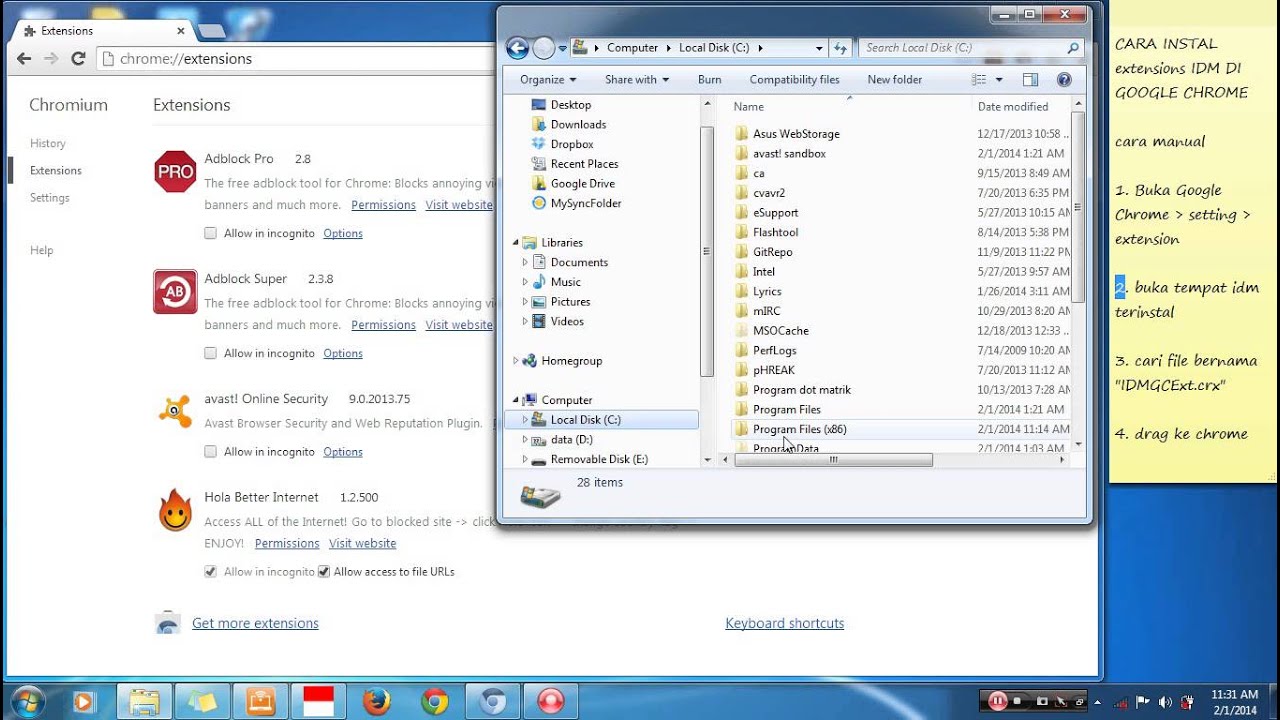Screen dimensions: 1280x720
Task: Open the change view dropdown arrow
Action: (999, 79)
